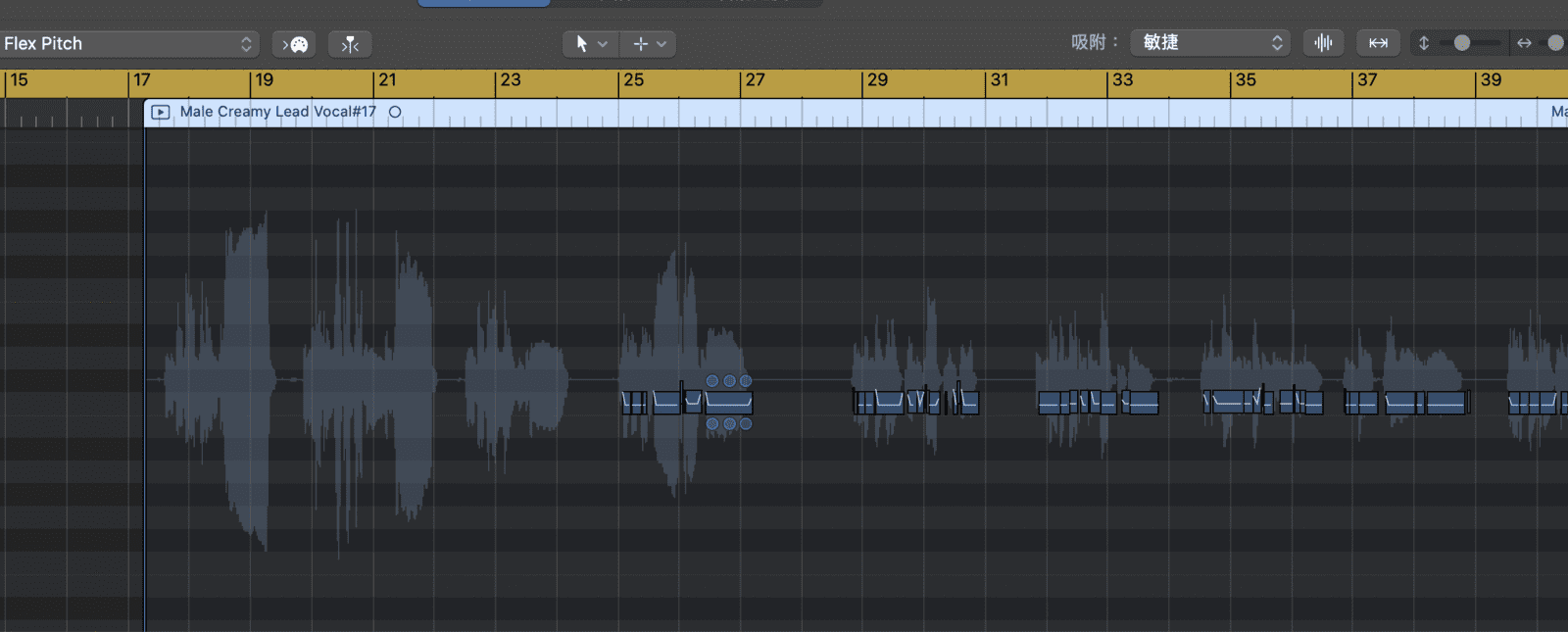
Task: Click the upper-left pitch drift hotspot
Action: tap(712, 381)
